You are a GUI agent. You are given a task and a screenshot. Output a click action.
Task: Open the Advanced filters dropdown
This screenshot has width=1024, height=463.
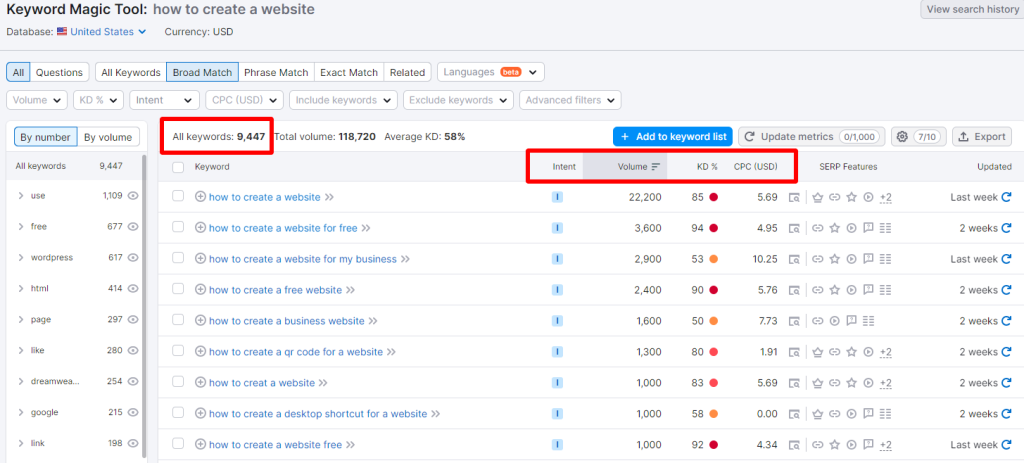click(x=570, y=100)
